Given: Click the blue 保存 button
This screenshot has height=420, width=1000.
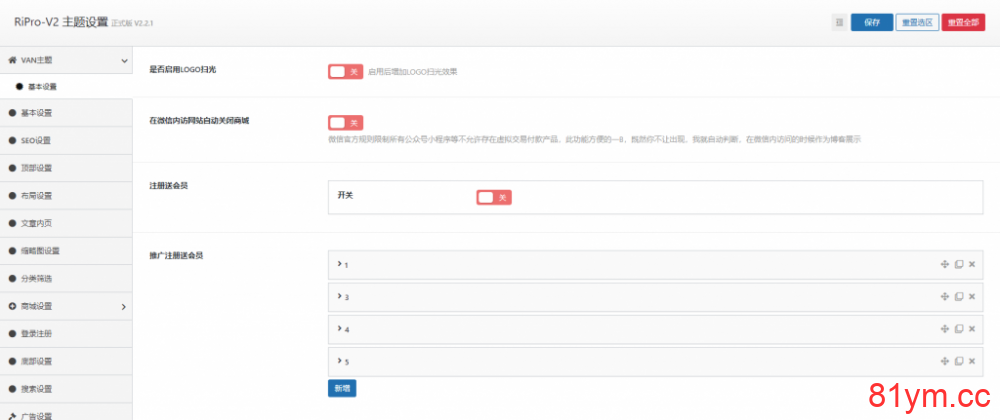Looking at the screenshot, I should (871, 23).
